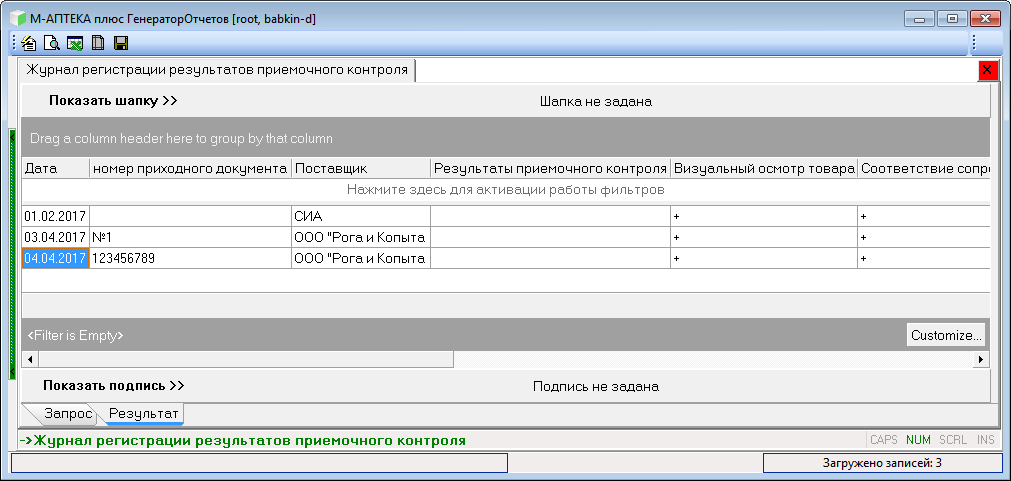
Task: Switch to the Запрос tab
Action: click(x=68, y=413)
